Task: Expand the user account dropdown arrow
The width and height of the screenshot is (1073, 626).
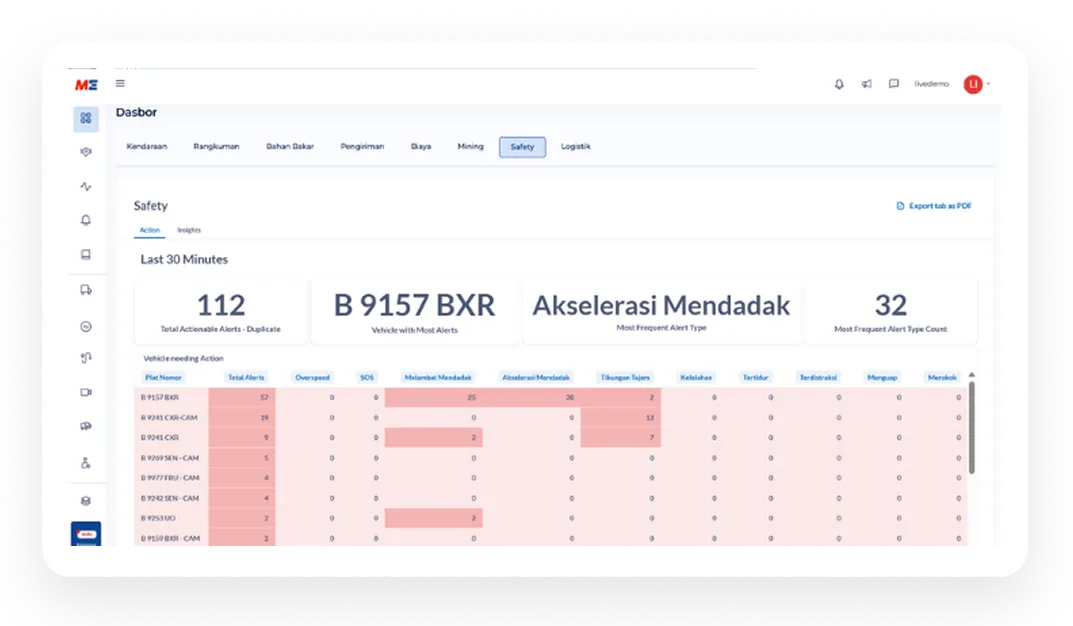Action: click(x=989, y=84)
